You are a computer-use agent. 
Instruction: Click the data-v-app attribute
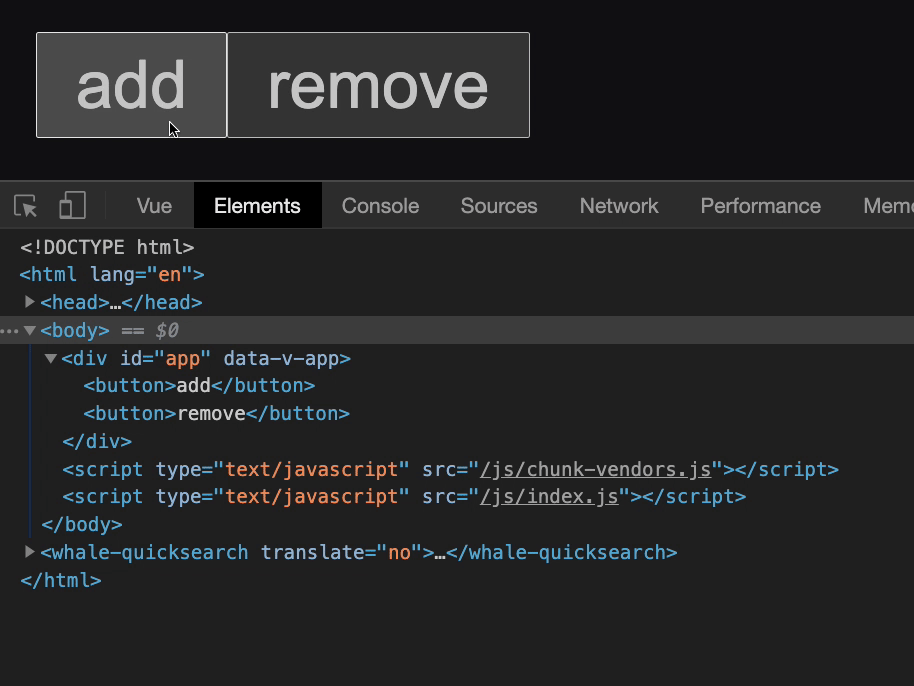[x=281, y=358]
